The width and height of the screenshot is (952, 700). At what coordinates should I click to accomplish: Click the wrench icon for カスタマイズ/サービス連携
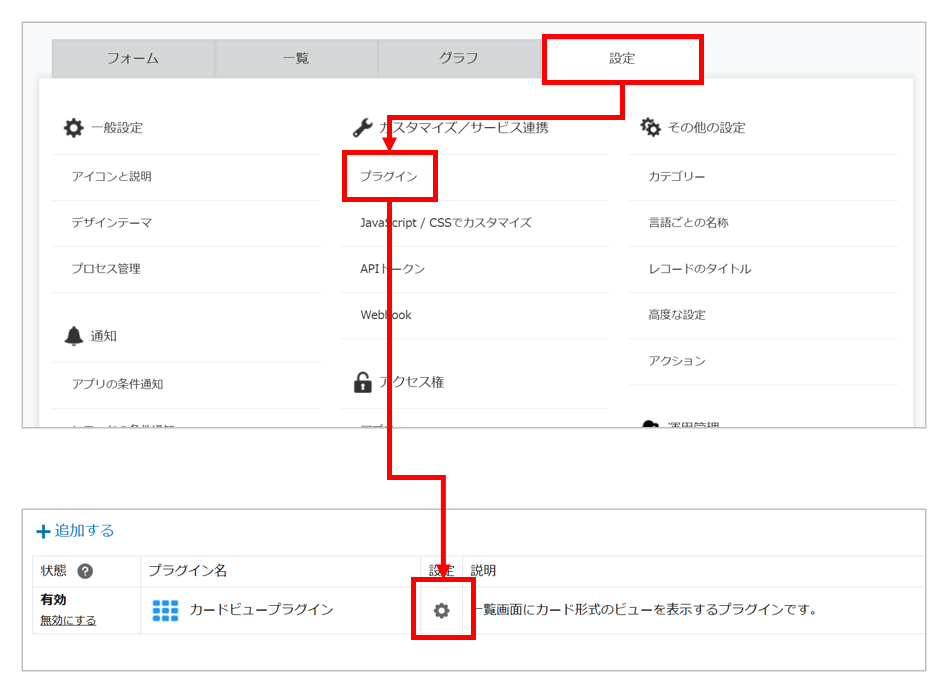[x=362, y=127]
